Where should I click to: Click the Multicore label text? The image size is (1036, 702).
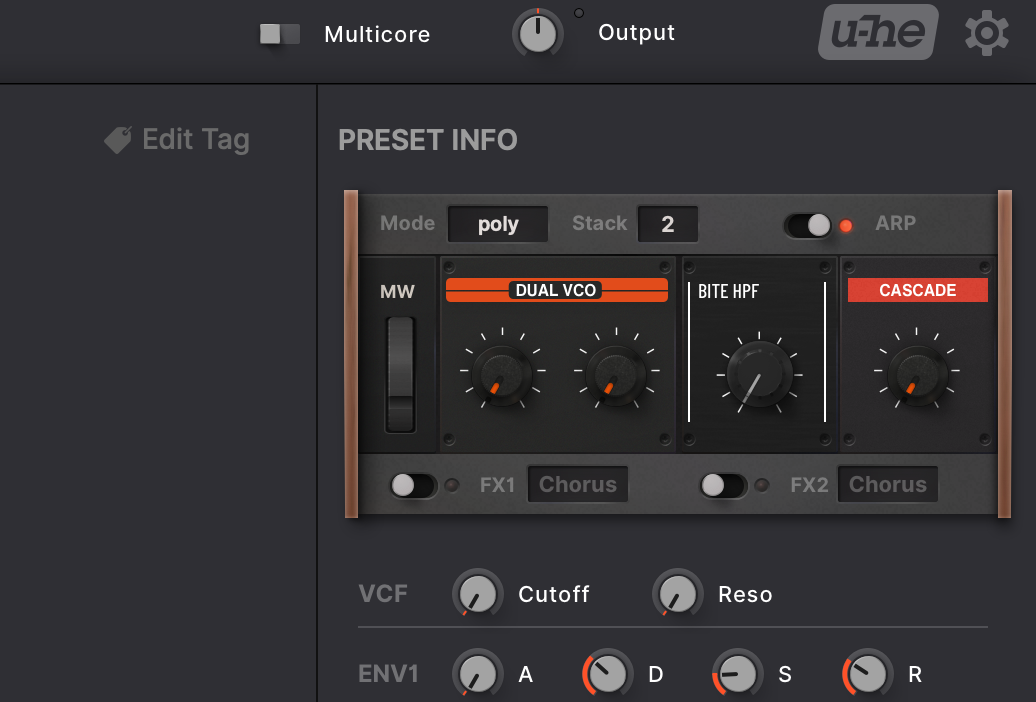(377, 34)
